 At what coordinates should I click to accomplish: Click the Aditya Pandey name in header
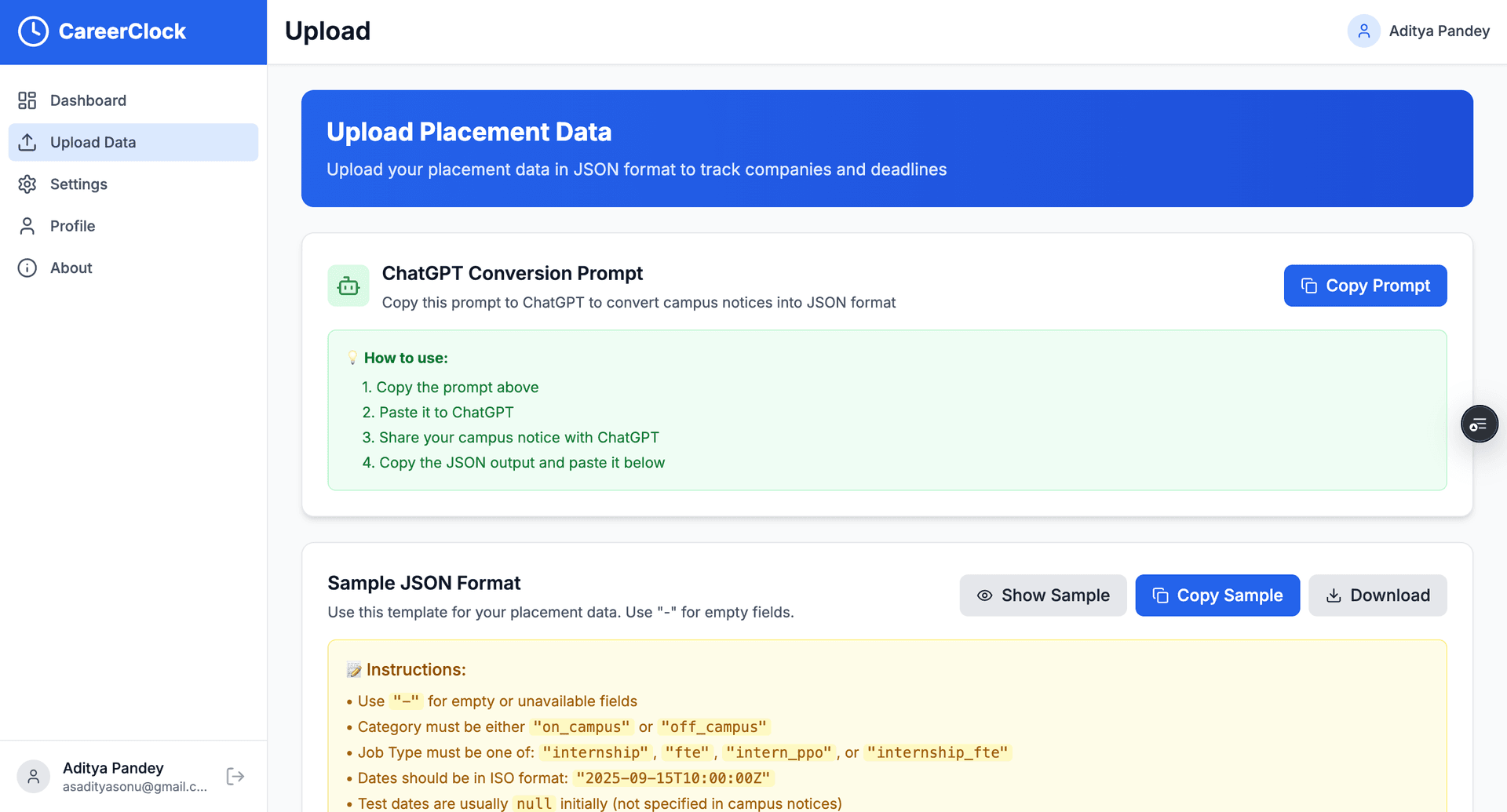[1439, 31]
